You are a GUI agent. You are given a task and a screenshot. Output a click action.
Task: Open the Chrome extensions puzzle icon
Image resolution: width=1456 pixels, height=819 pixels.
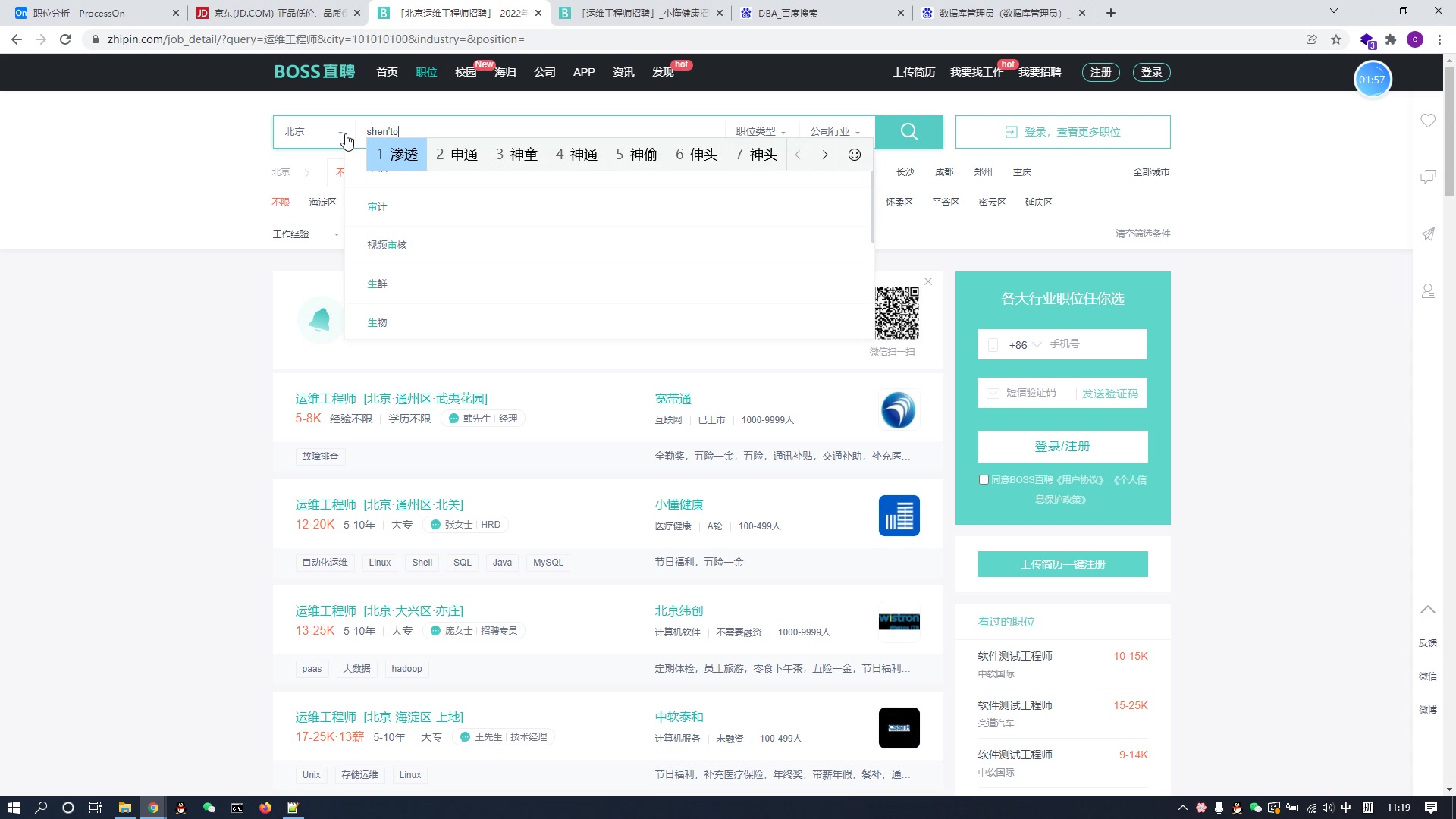coord(1391,39)
